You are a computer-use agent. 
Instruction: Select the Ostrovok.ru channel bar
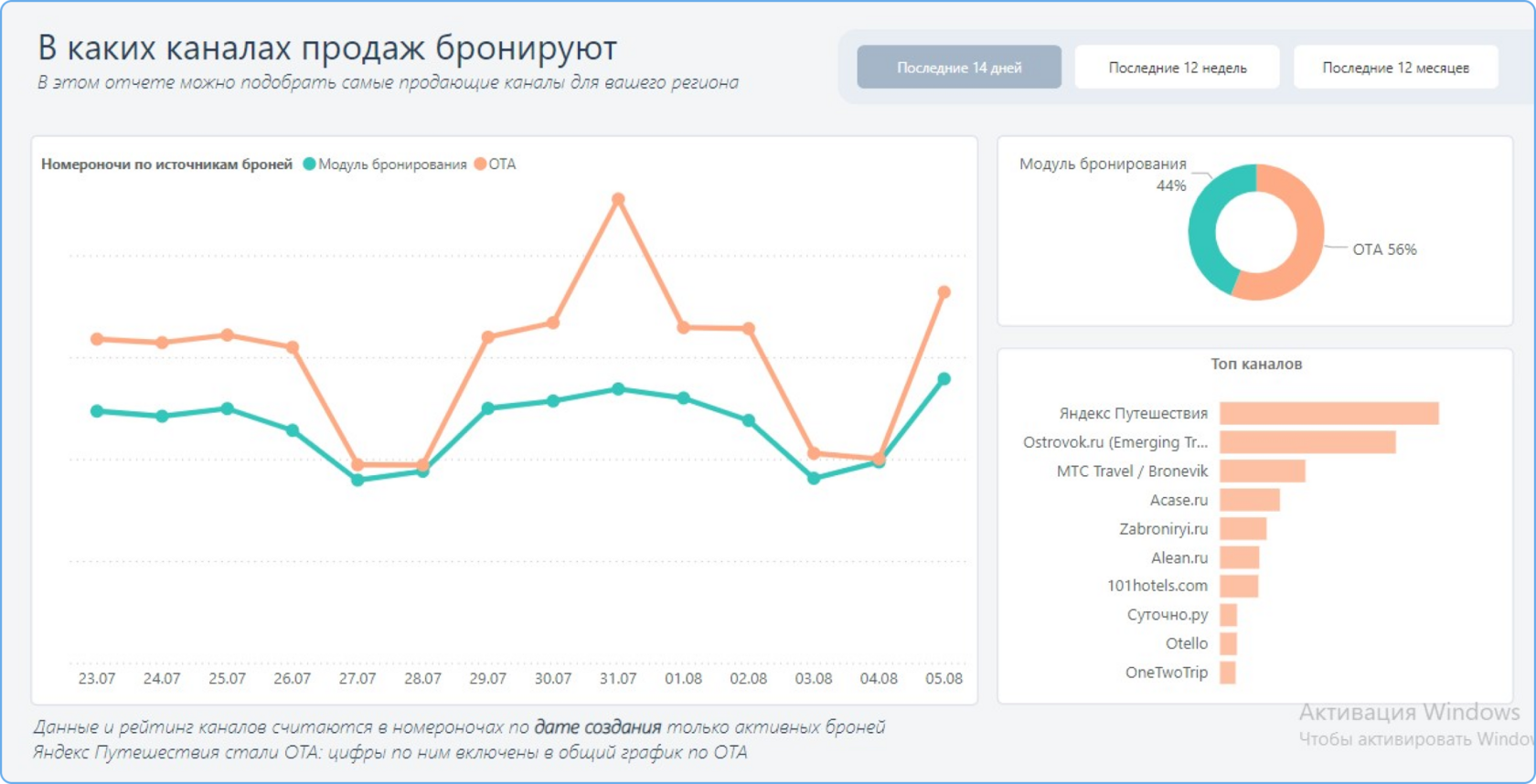point(1307,442)
